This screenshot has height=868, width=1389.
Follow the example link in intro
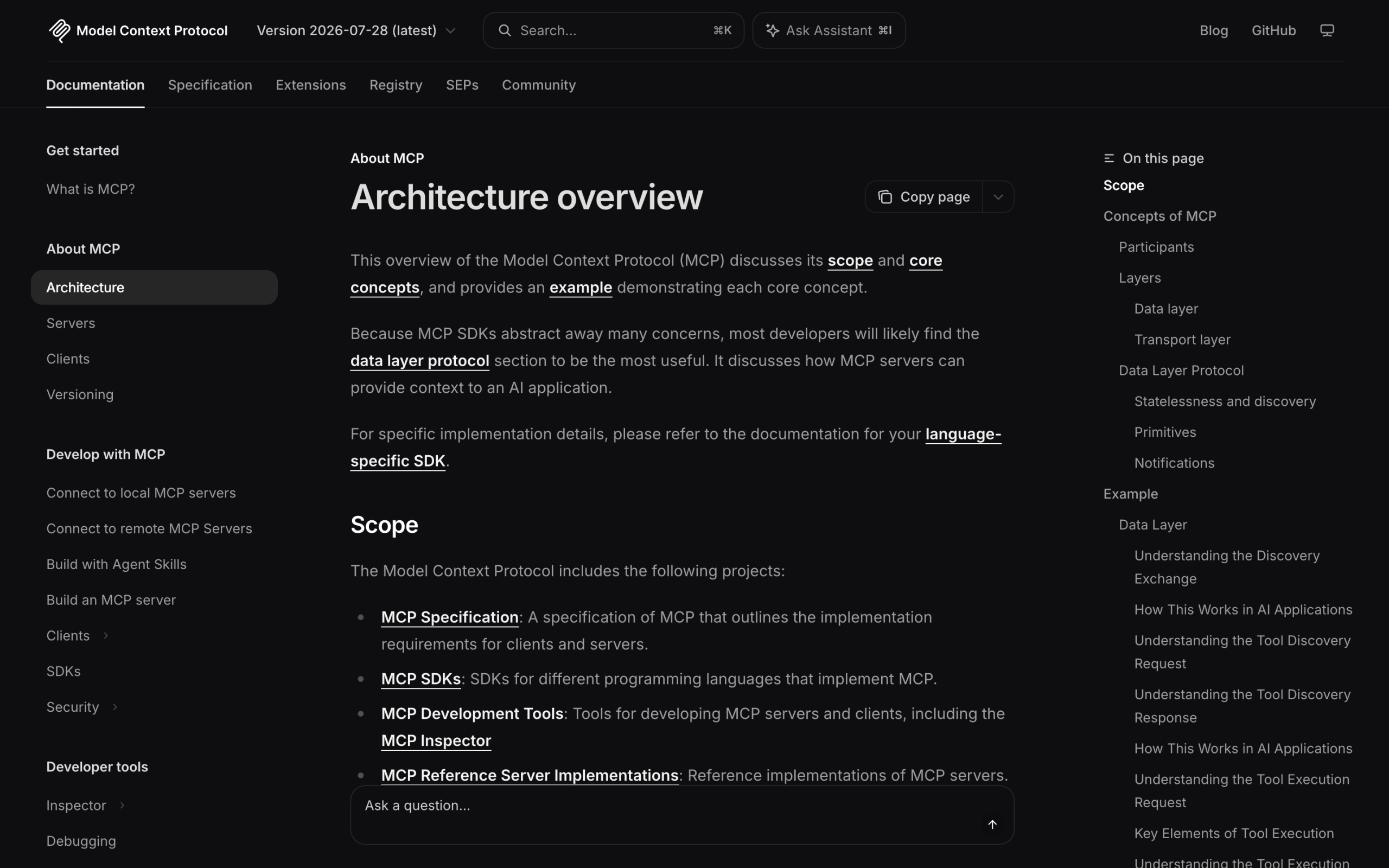580,288
